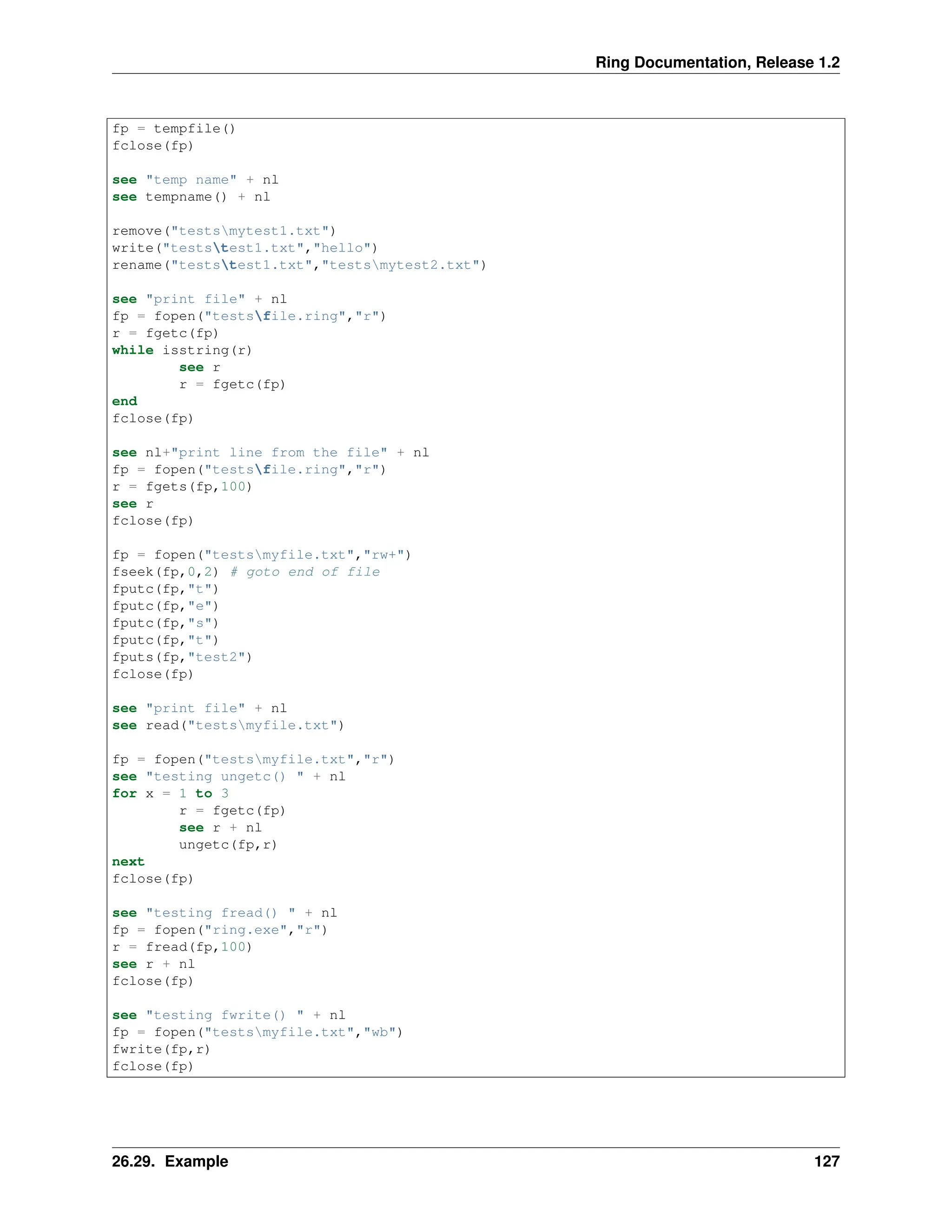Image resolution: width=952 pixels, height=1232 pixels.
Task: Click the 'Ring Documentation, Release 1.2' header
Action: [717, 63]
